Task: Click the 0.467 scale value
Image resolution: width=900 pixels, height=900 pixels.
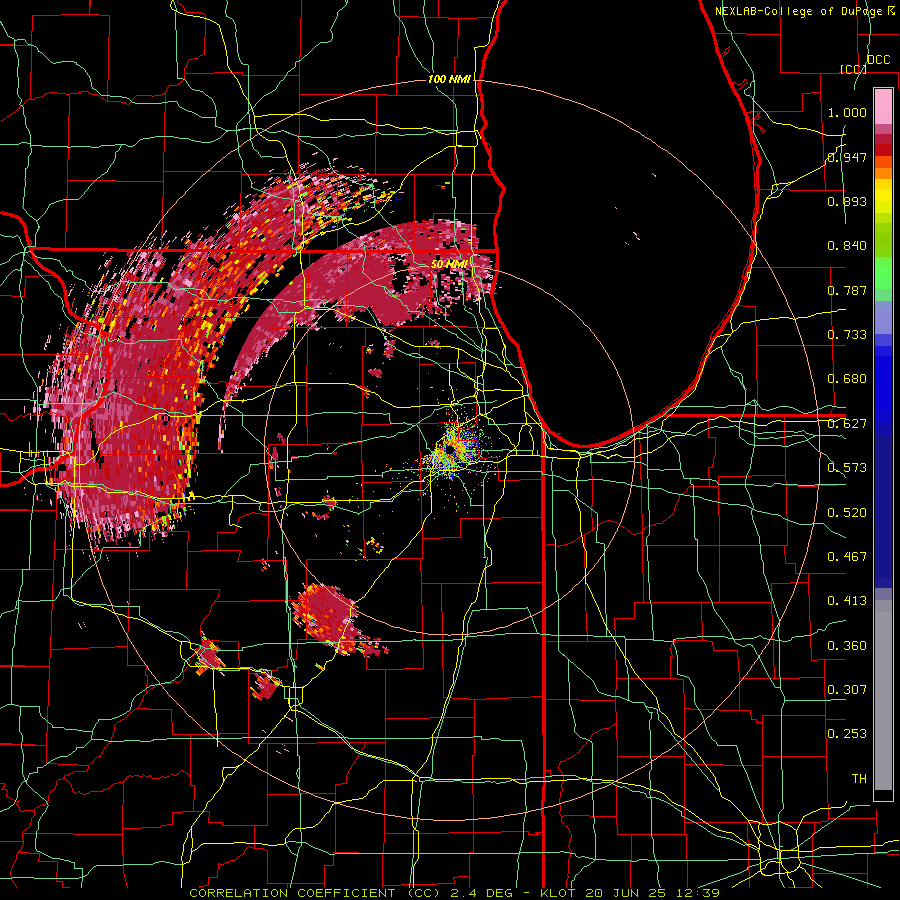Action: (847, 557)
